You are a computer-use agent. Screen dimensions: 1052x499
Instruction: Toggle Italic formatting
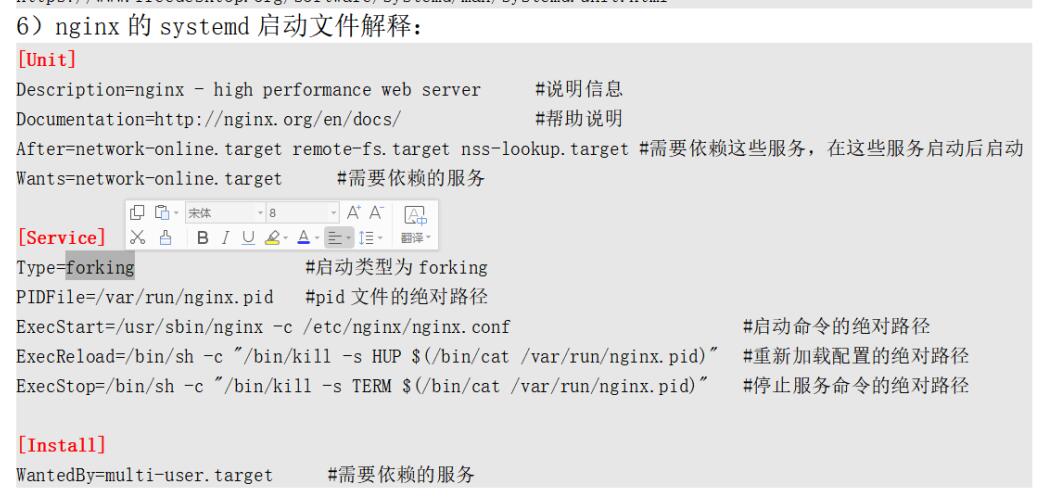[x=226, y=237]
